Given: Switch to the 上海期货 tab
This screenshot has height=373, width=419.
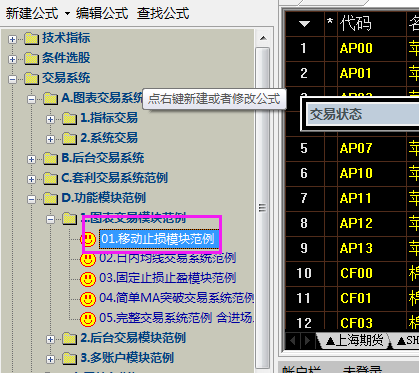Looking at the screenshot, I should pos(354,340).
